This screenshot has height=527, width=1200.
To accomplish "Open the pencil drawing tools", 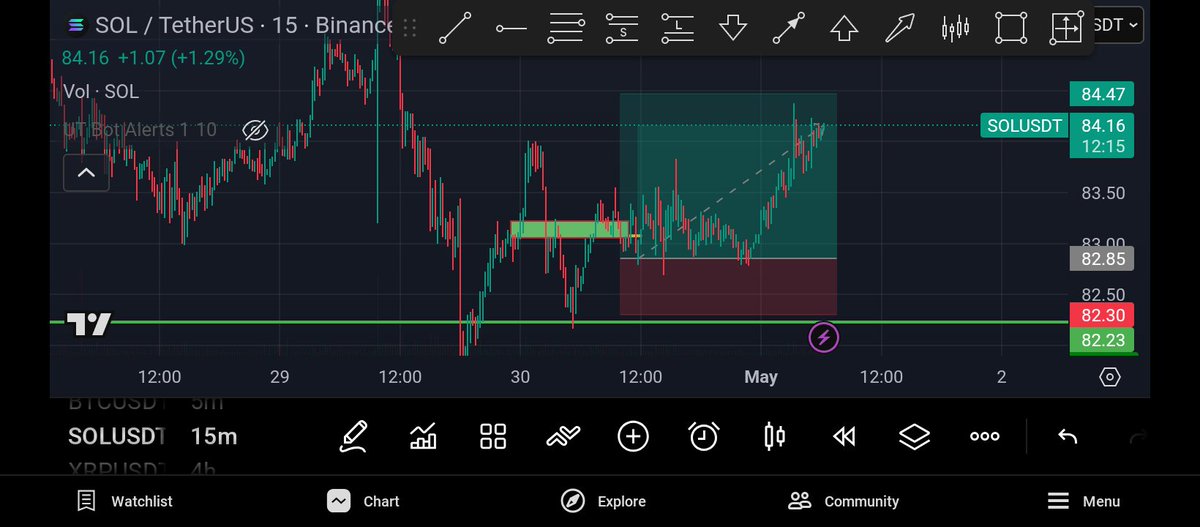I will [x=352, y=436].
